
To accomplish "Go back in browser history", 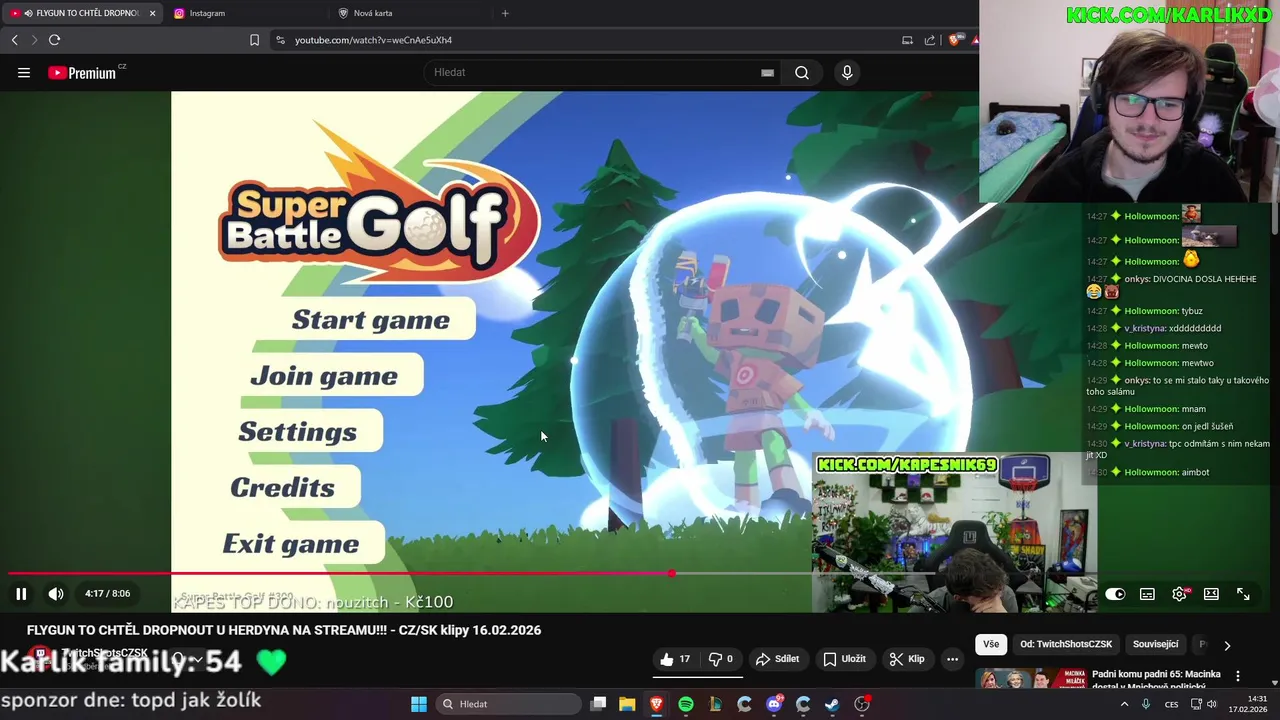I will click(14, 40).
